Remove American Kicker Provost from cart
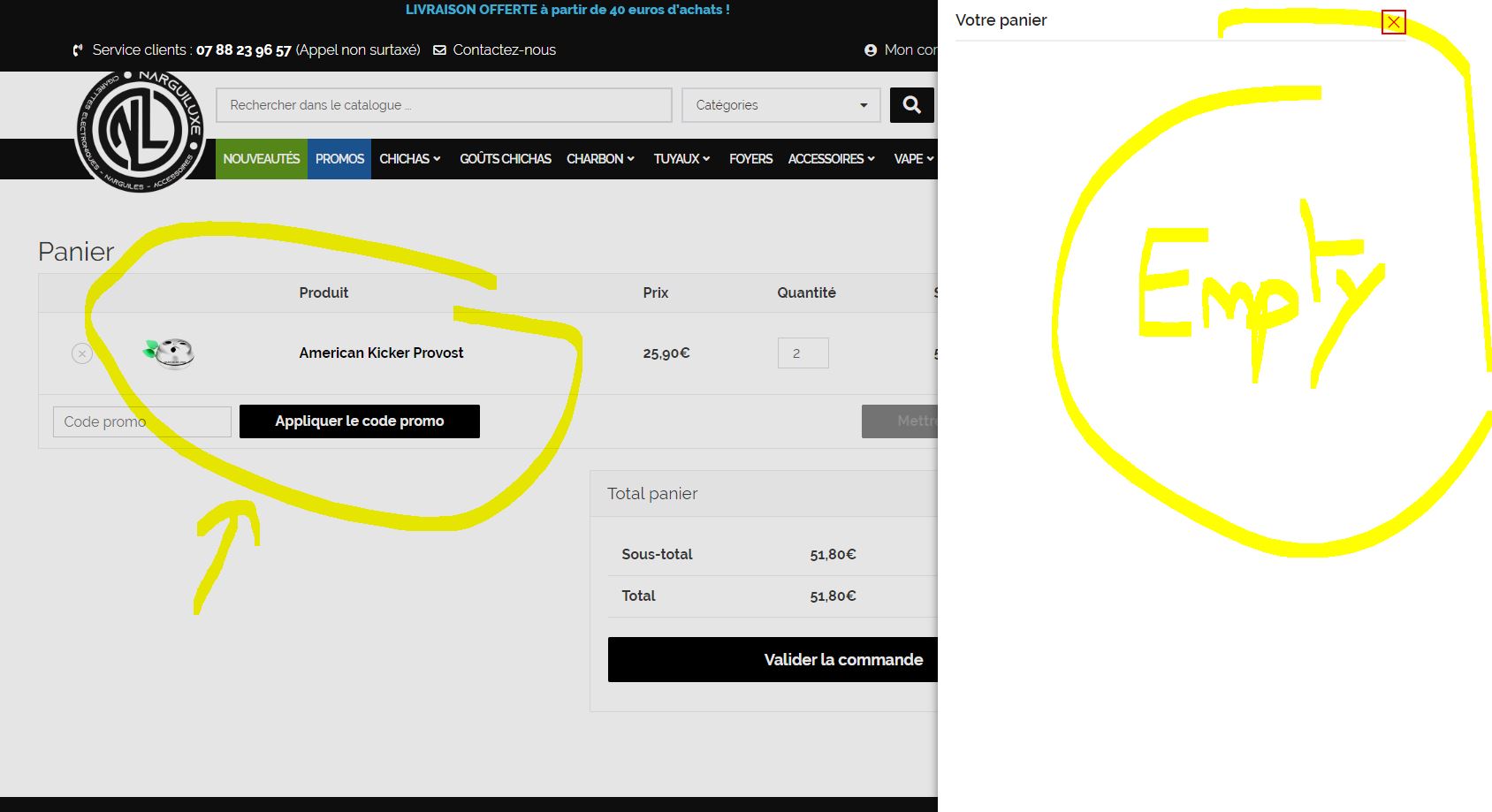Image resolution: width=1492 pixels, height=812 pixels. point(82,353)
